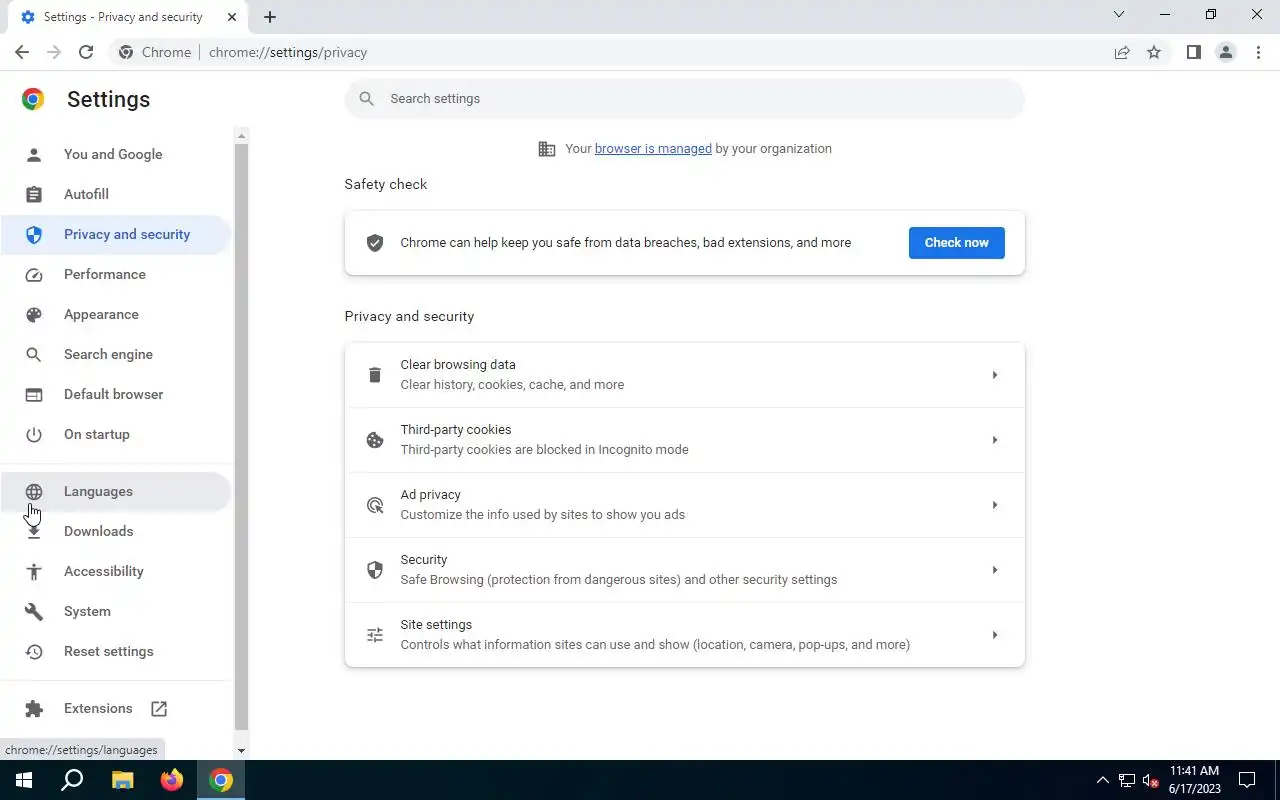Launch Firefox from the taskbar
Viewport: 1280px width, 800px height.
tap(172, 780)
